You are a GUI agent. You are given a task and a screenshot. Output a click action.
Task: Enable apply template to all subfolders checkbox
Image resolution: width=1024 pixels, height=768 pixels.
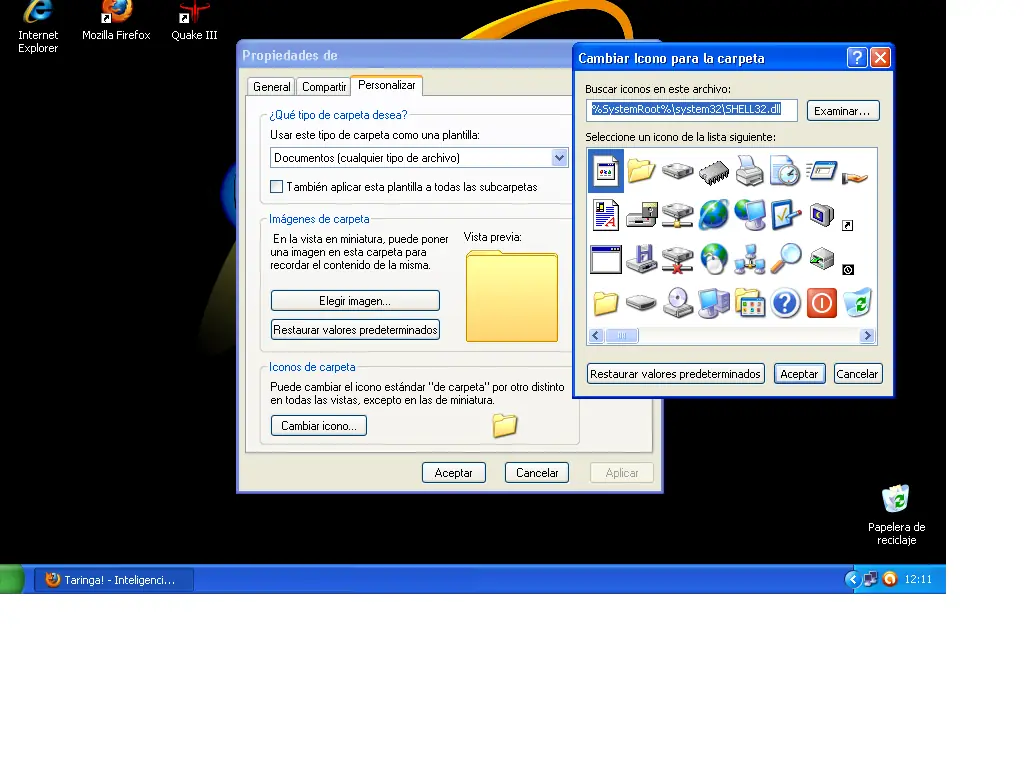pyautogui.click(x=277, y=187)
